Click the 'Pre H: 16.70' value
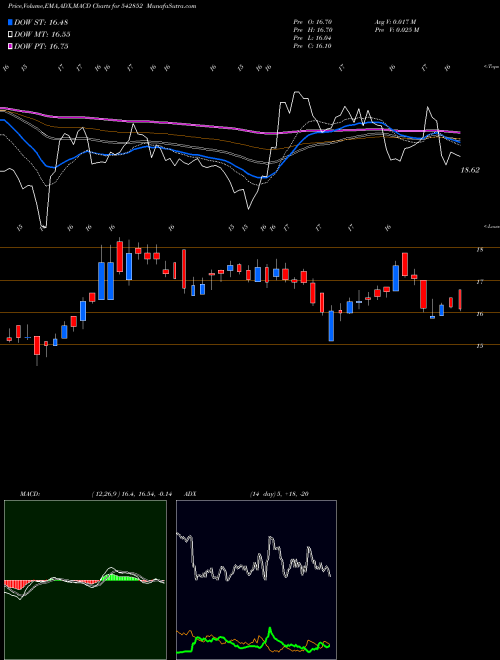The height and width of the screenshot is (660, 500). pyautogui.click(x=313, y=30)
